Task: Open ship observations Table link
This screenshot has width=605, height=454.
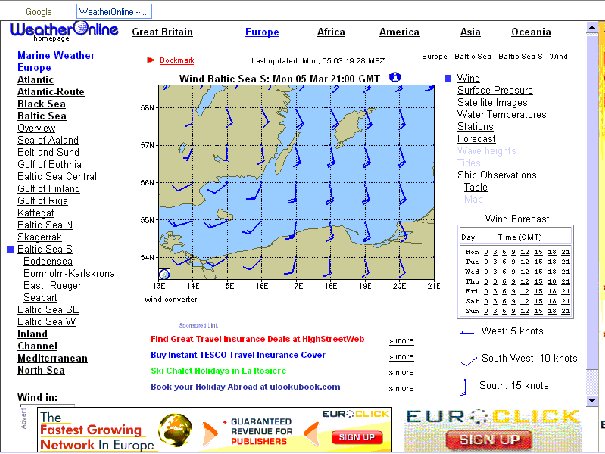Action: pos(475,186)
